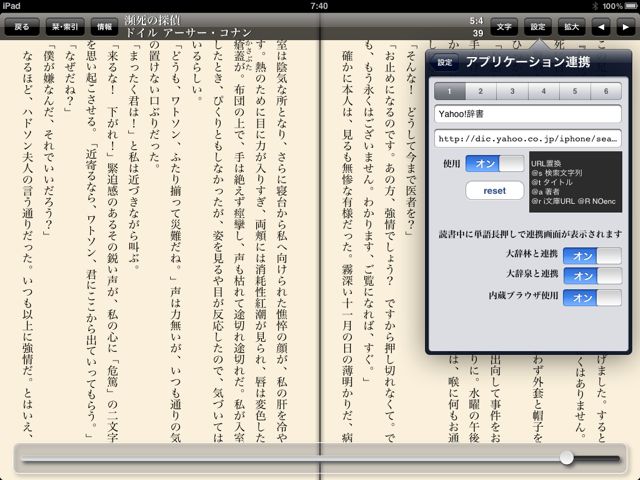Click the Bluetooth status icon

tap(595, 6)
